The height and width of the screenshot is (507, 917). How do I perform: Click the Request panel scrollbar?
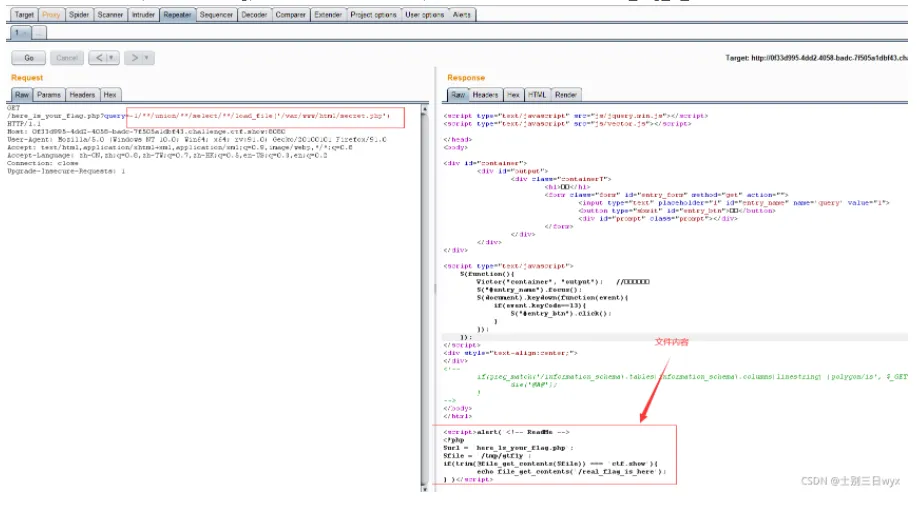(x=425, y=298)
